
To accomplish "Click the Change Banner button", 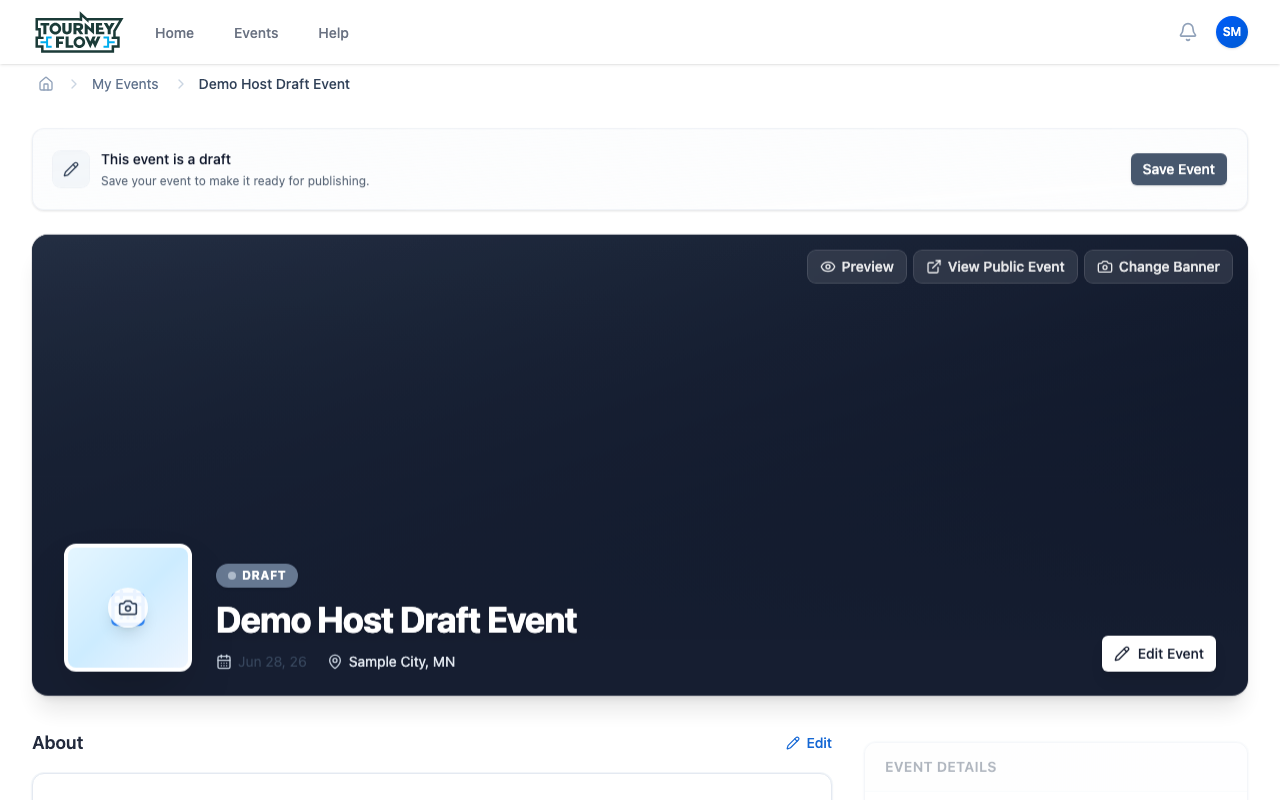I will [x=1158, y=267].
